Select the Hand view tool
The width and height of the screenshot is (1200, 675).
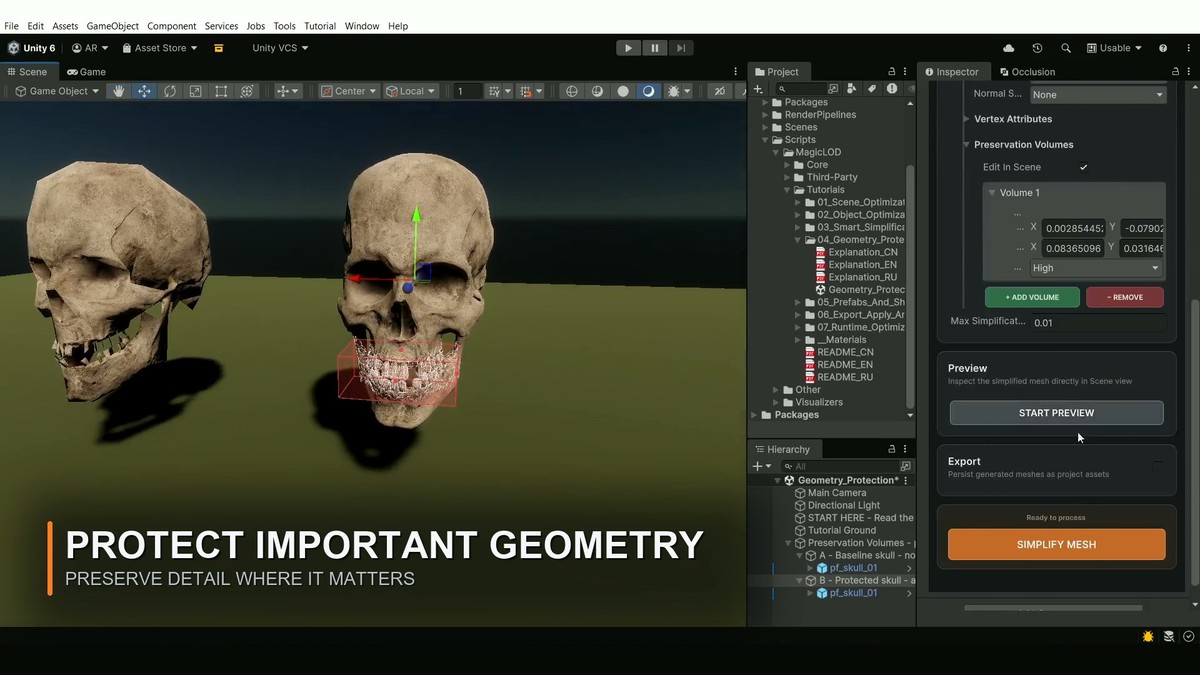pyautogui.click(x=119, y=91)
